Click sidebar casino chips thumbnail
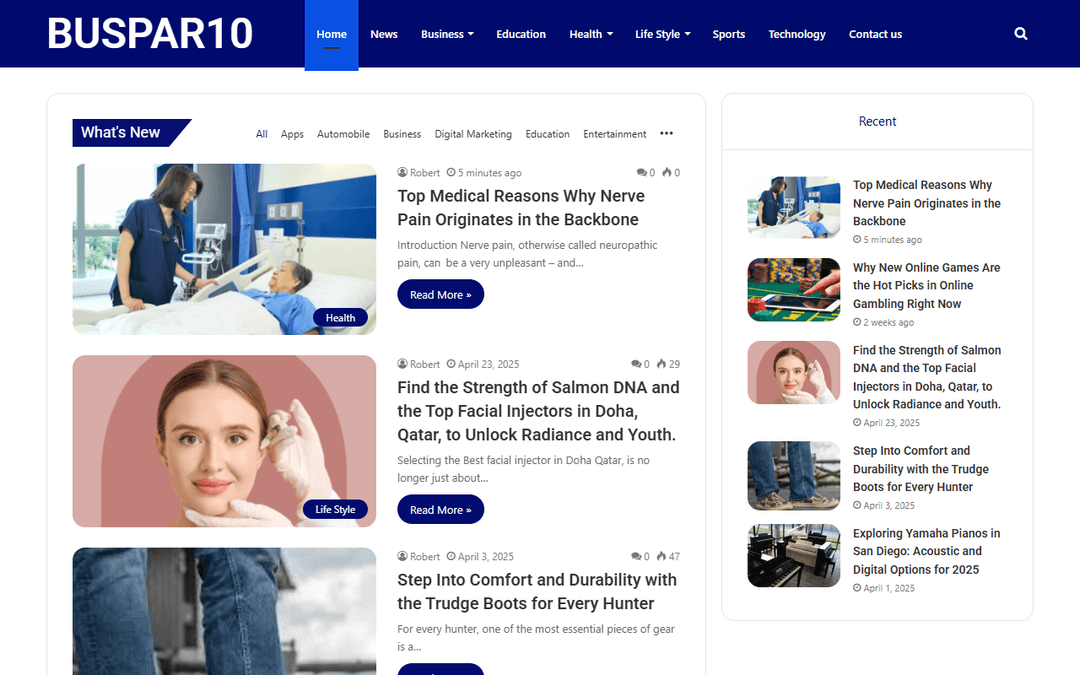Screen dimensions: 1080x675 coord(793,289)
